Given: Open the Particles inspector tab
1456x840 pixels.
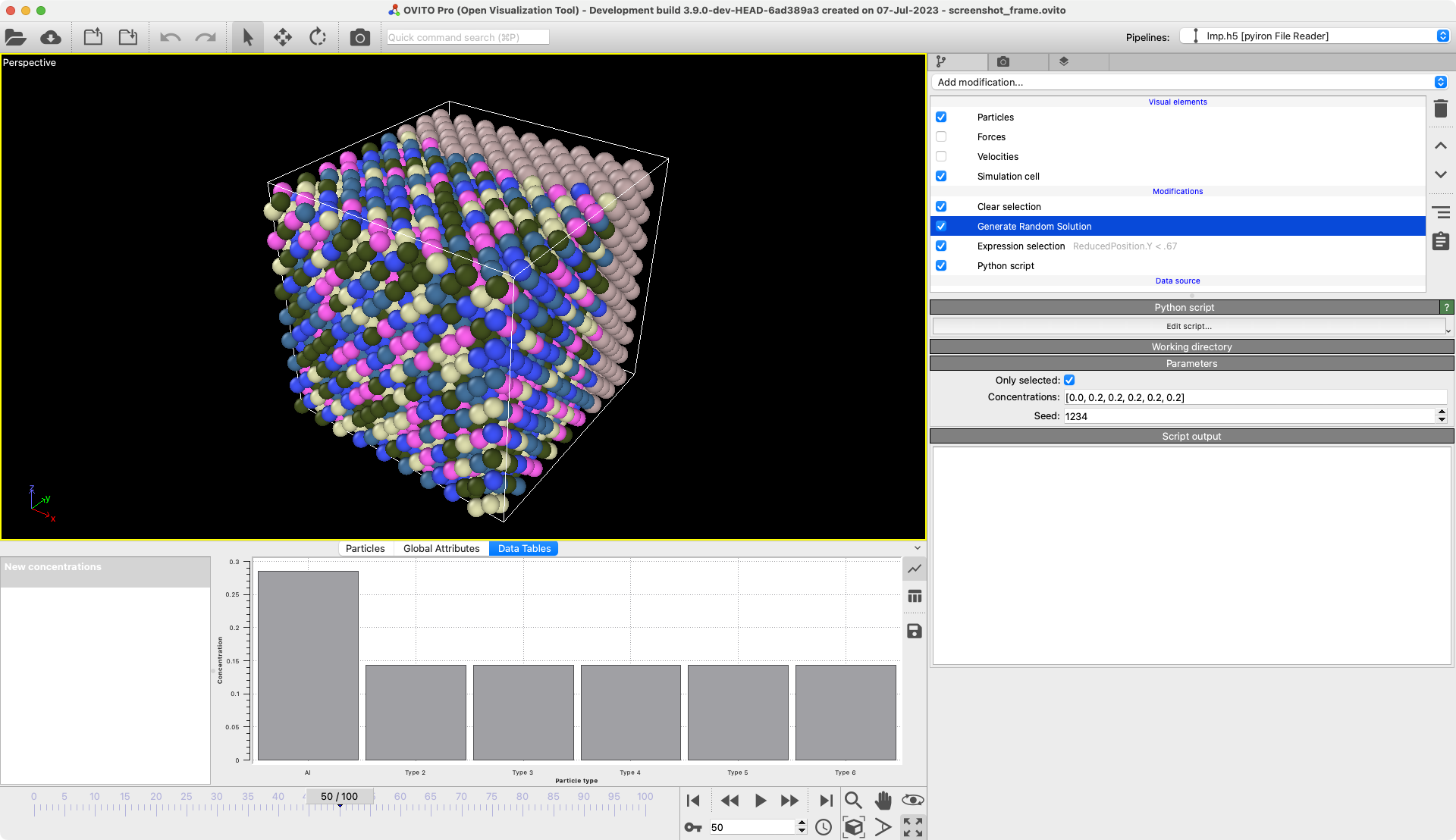Looking at the screenshot, I should pos(365,549).
